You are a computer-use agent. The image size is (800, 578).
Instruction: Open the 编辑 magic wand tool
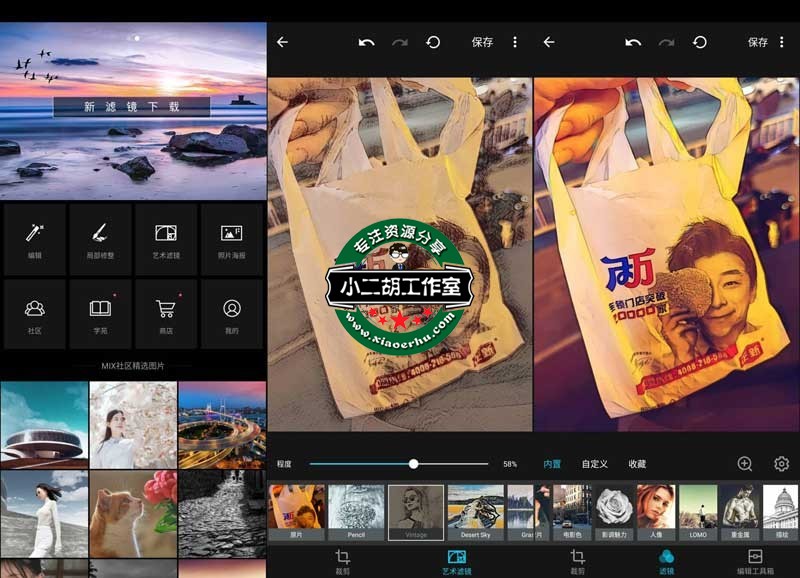tap(35, 239)
